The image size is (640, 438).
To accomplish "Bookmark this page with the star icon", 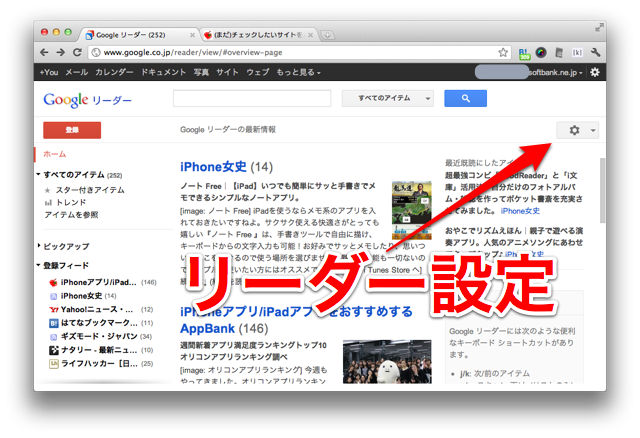I will 503,52.
